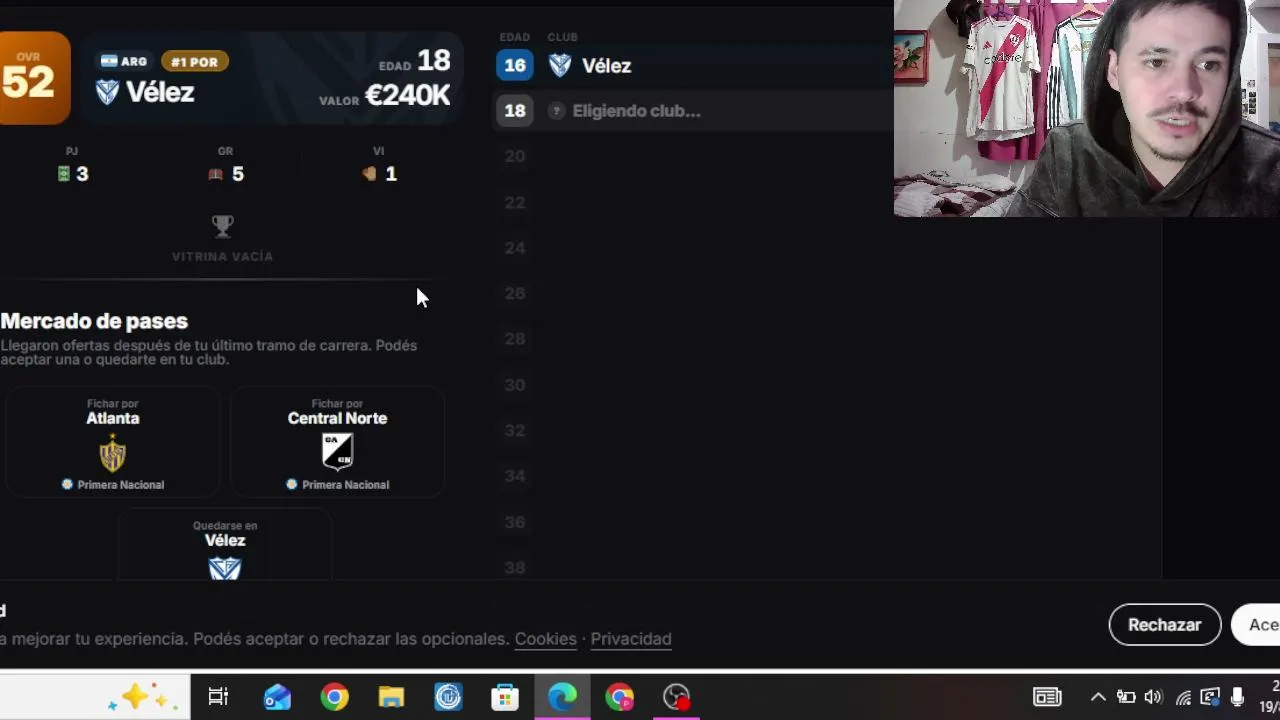The image size is (1280, 720).
Task: Click the VI glove icon
Action: tap(370, 174)
